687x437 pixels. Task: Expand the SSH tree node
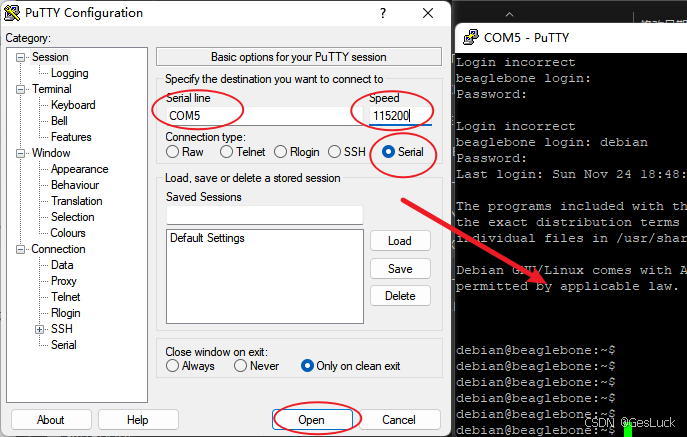tap(39, 329)
